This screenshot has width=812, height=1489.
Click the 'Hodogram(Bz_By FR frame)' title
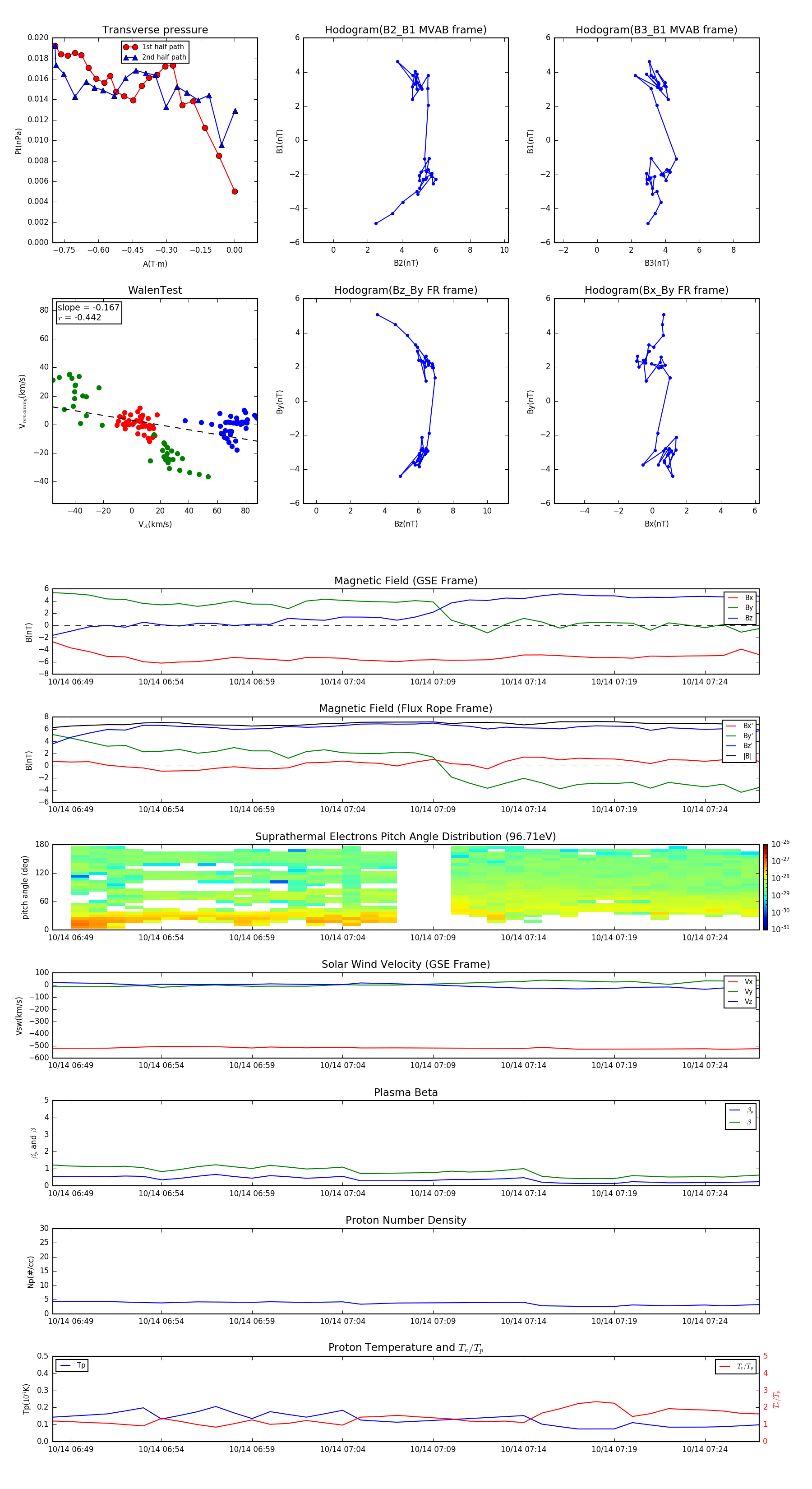tap(405, 290)
